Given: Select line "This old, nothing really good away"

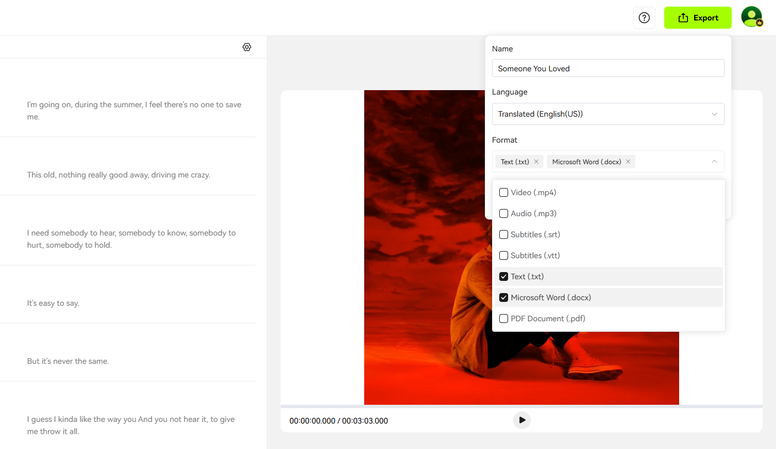Looking at the screenshot, I should (x=119, y=175).
